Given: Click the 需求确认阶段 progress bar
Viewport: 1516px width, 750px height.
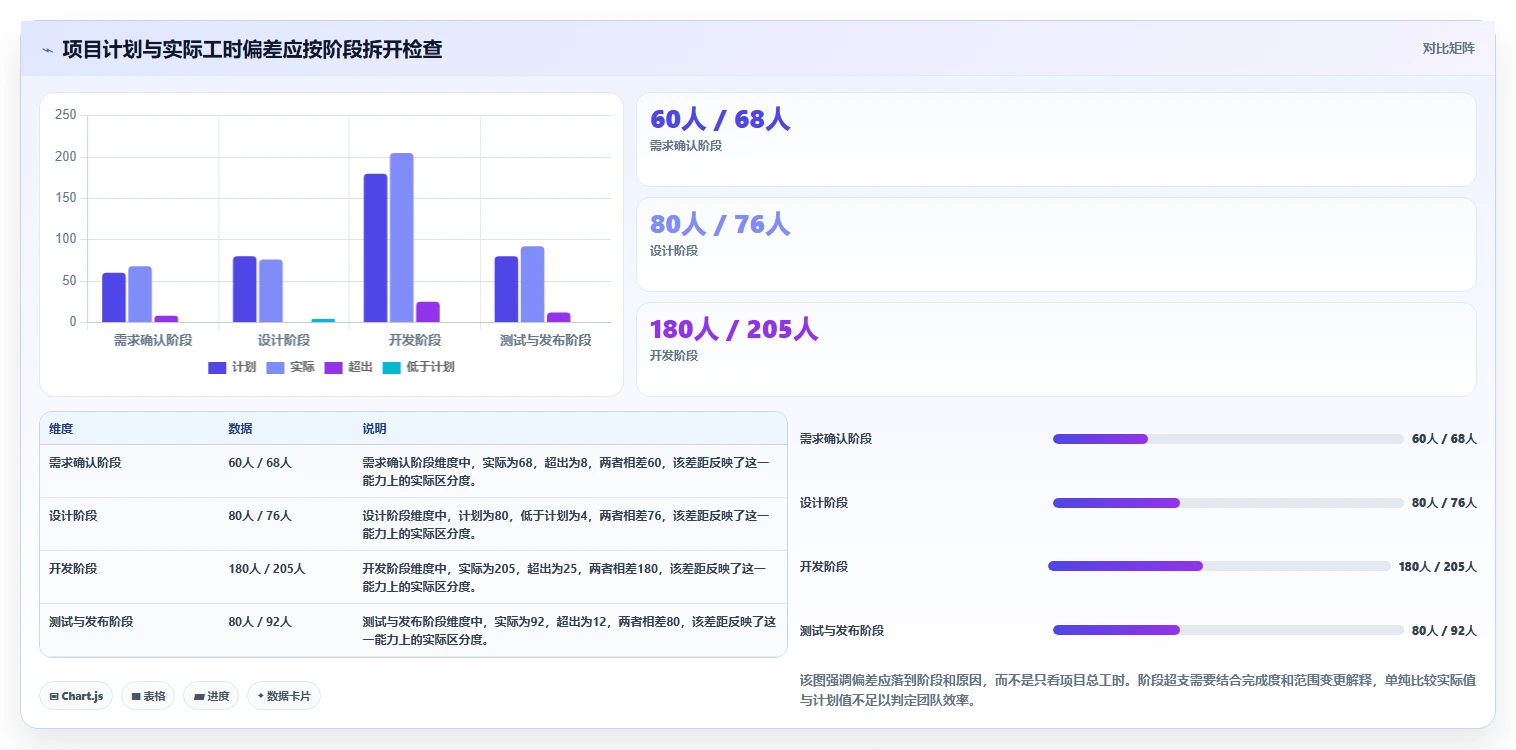Looking at the screenshot, I should pyautogui.click(x=1228, y=439).
